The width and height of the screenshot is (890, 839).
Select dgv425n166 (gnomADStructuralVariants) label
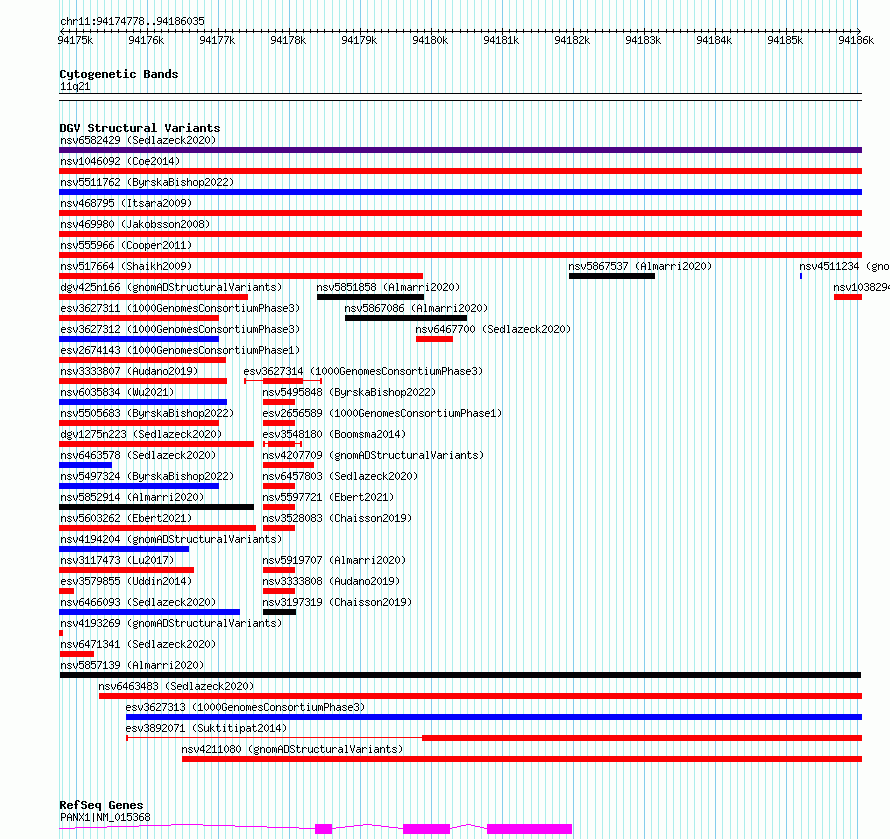(x=171, y=287)
